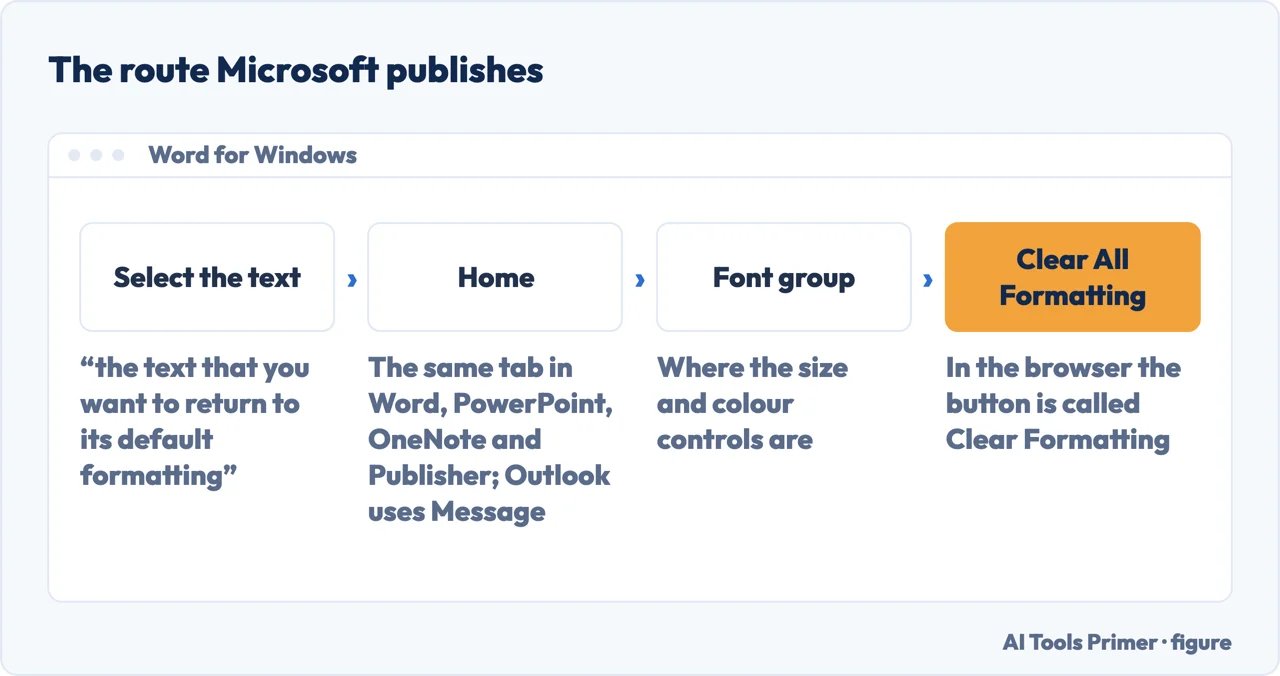The image size is (1280, 676).
Task: Click the caption mentioning Outlook uses Message
Action: [489, 440]
